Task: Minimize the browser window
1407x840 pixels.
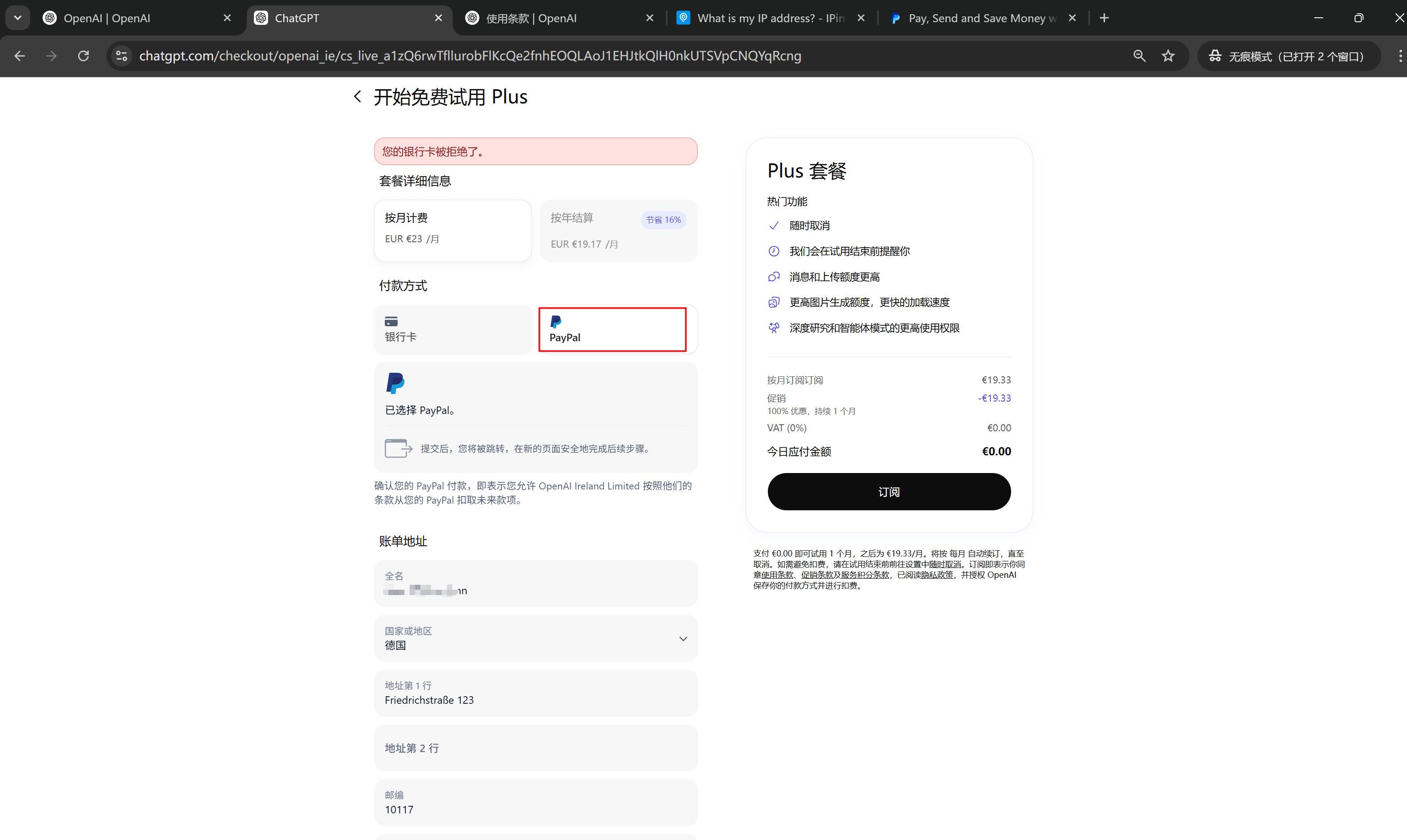Action: click(1319, 18)
